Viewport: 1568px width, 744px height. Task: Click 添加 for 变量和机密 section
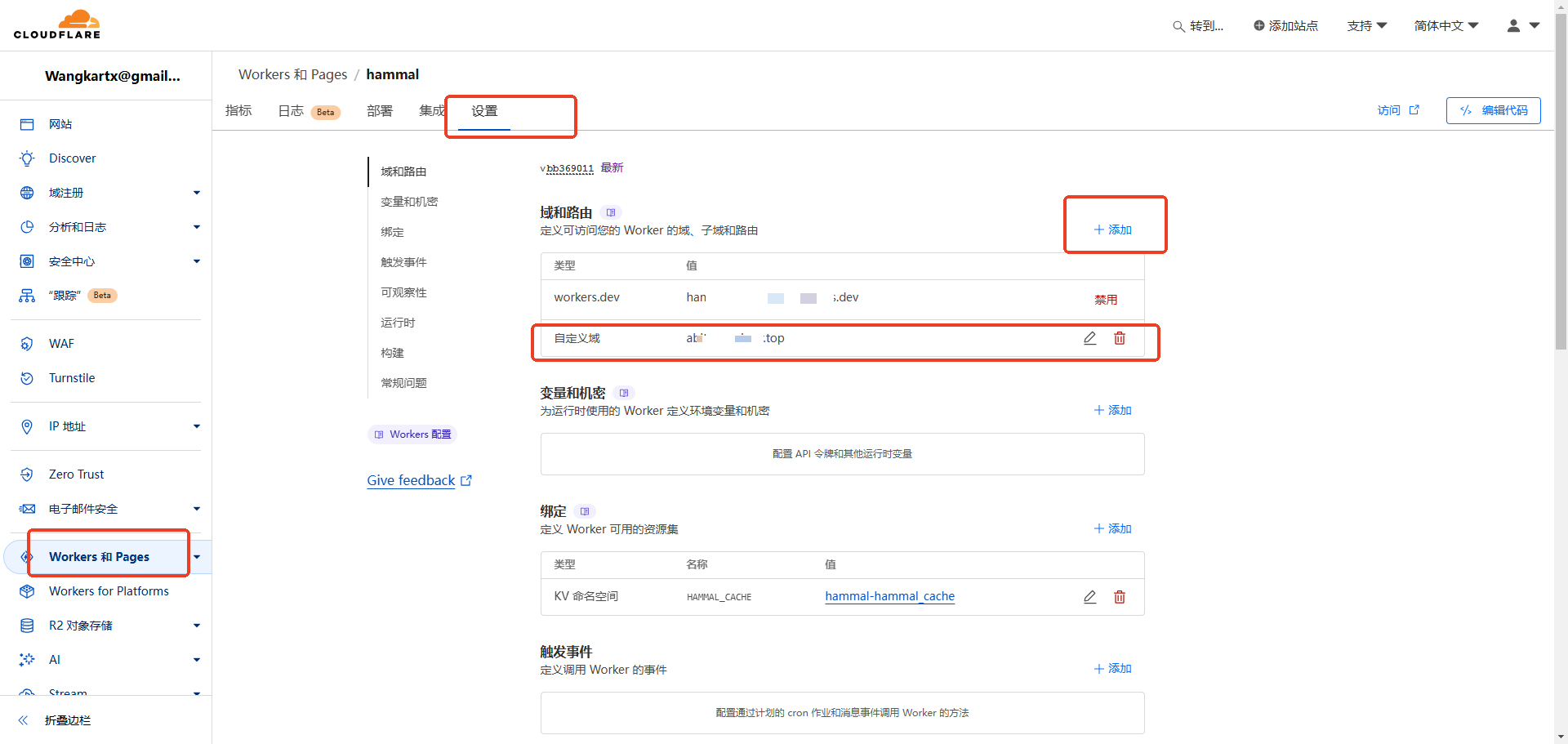click(x=1112, y=410)
